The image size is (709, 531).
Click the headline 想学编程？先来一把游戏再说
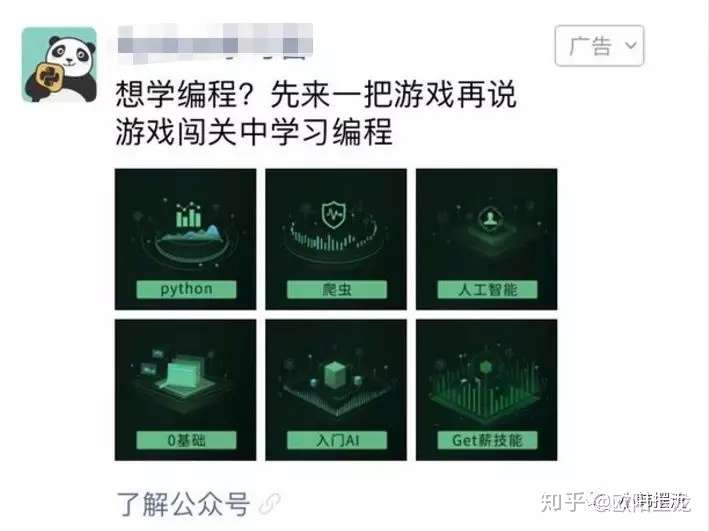tap(316, 95)
